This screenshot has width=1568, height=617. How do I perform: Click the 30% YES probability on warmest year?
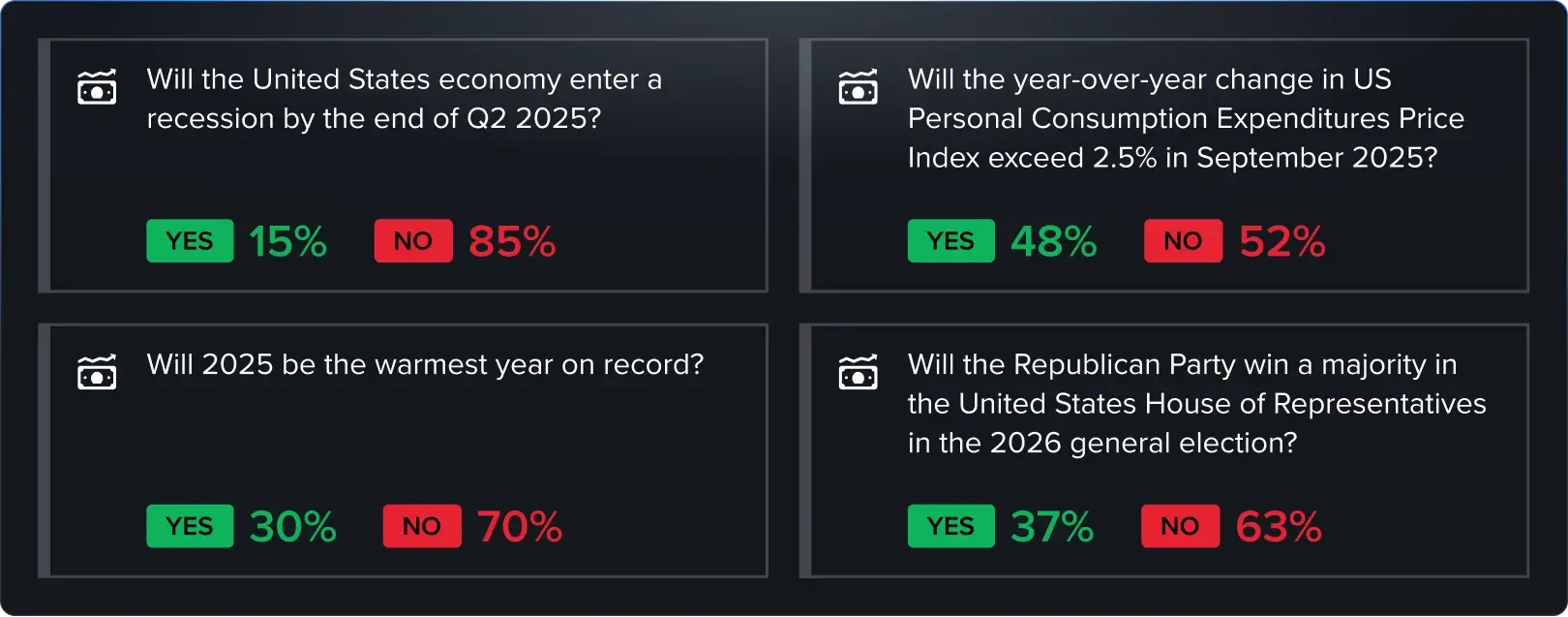292,526
